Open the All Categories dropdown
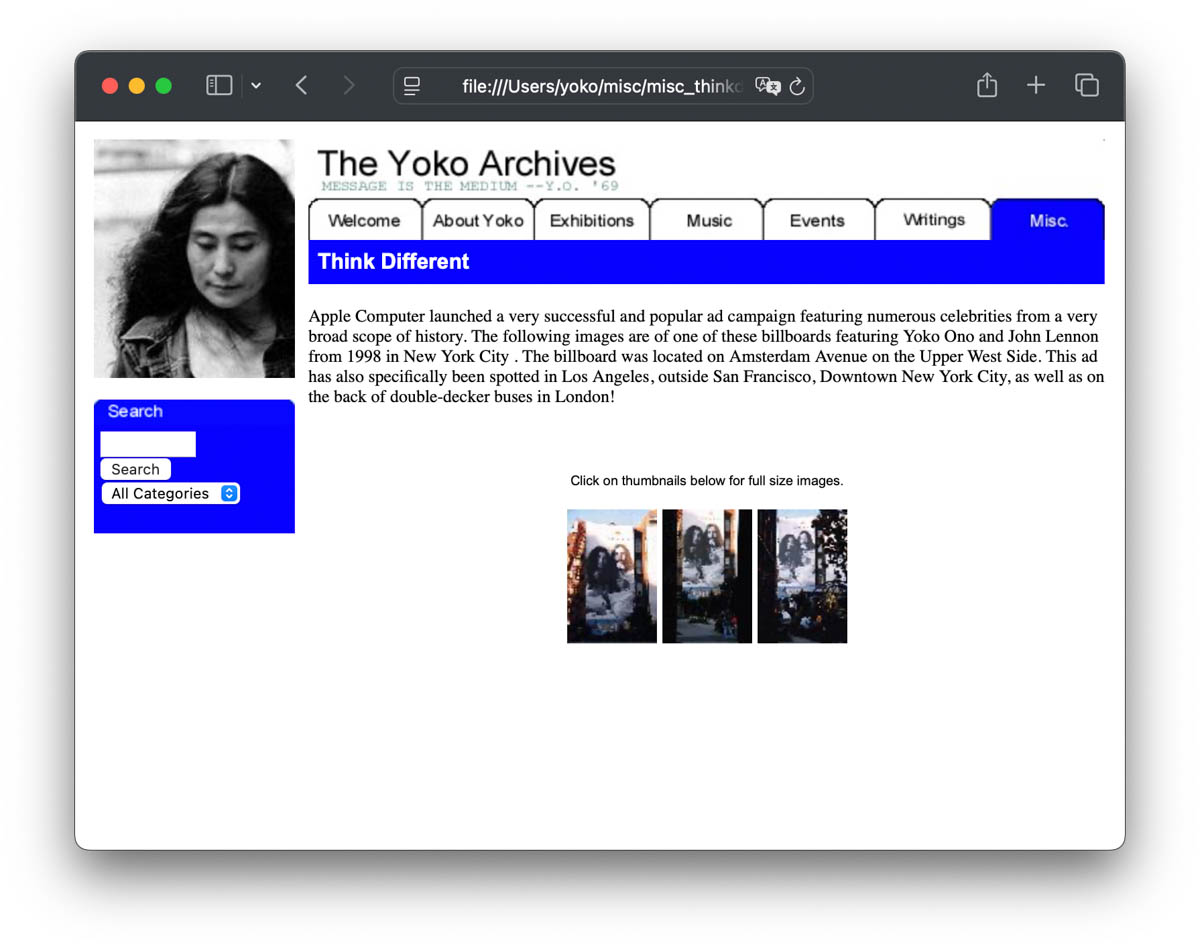This screenshot has height=949, width=1200. (x=170, y=493)
